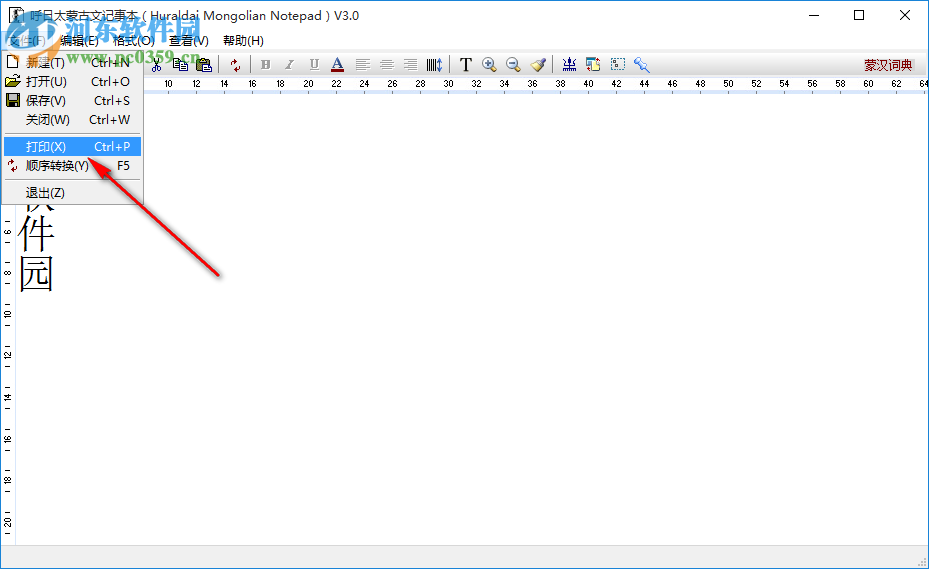Click the two-windows toolbar icon

point(593,65)
